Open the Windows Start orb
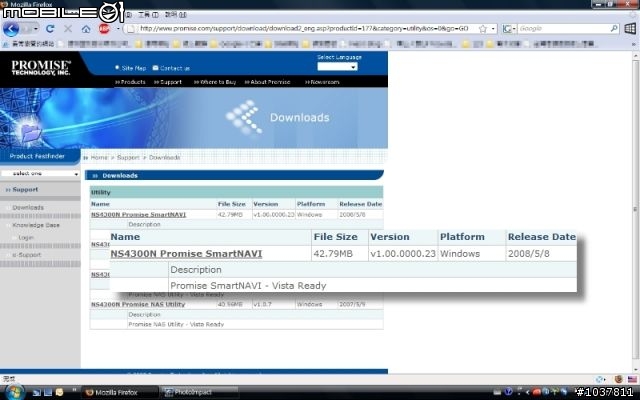This screenshot has width=640, height=400. click(14, 392)
